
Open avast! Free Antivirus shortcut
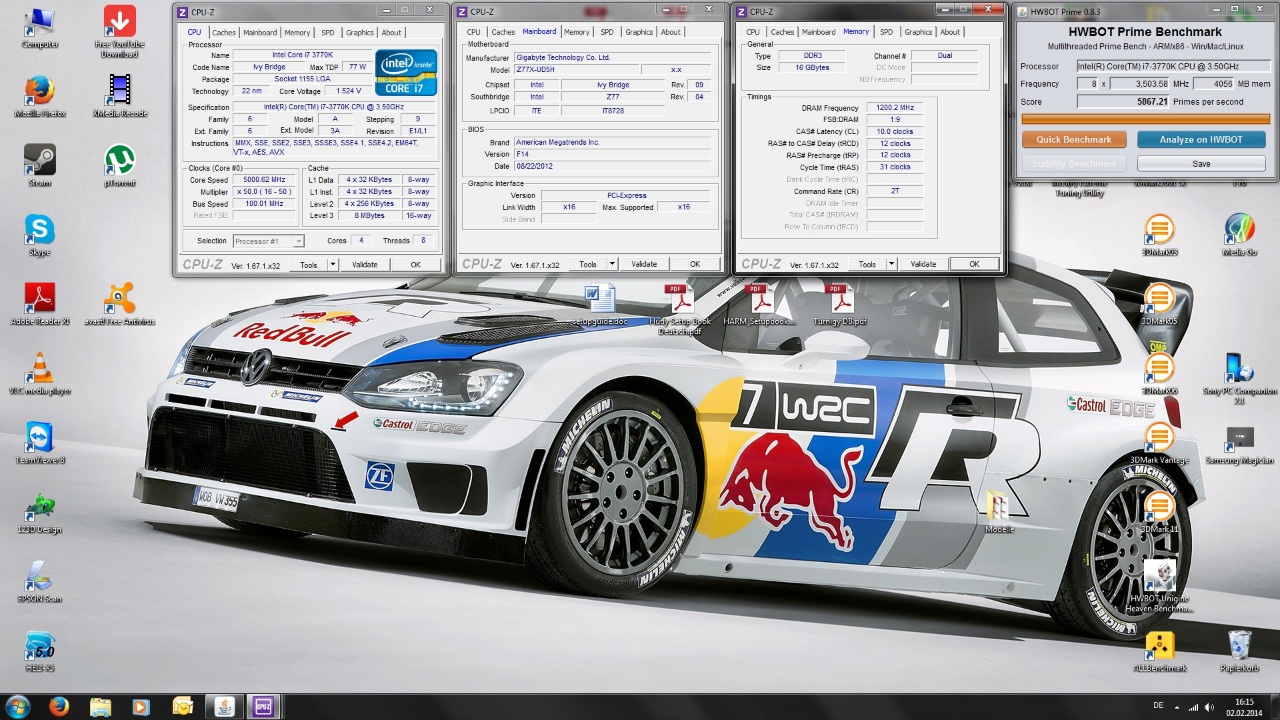pyautogui.click(x=120, y=304)
